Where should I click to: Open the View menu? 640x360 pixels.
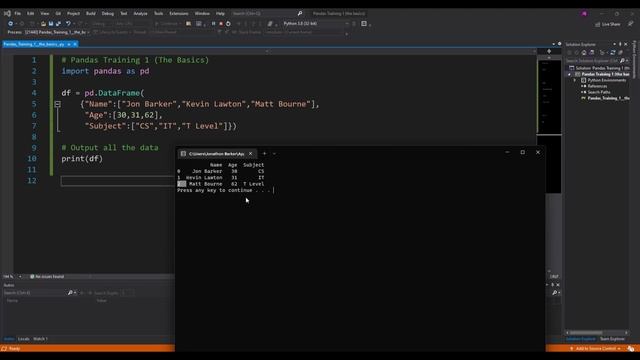(x=44, y=13)
